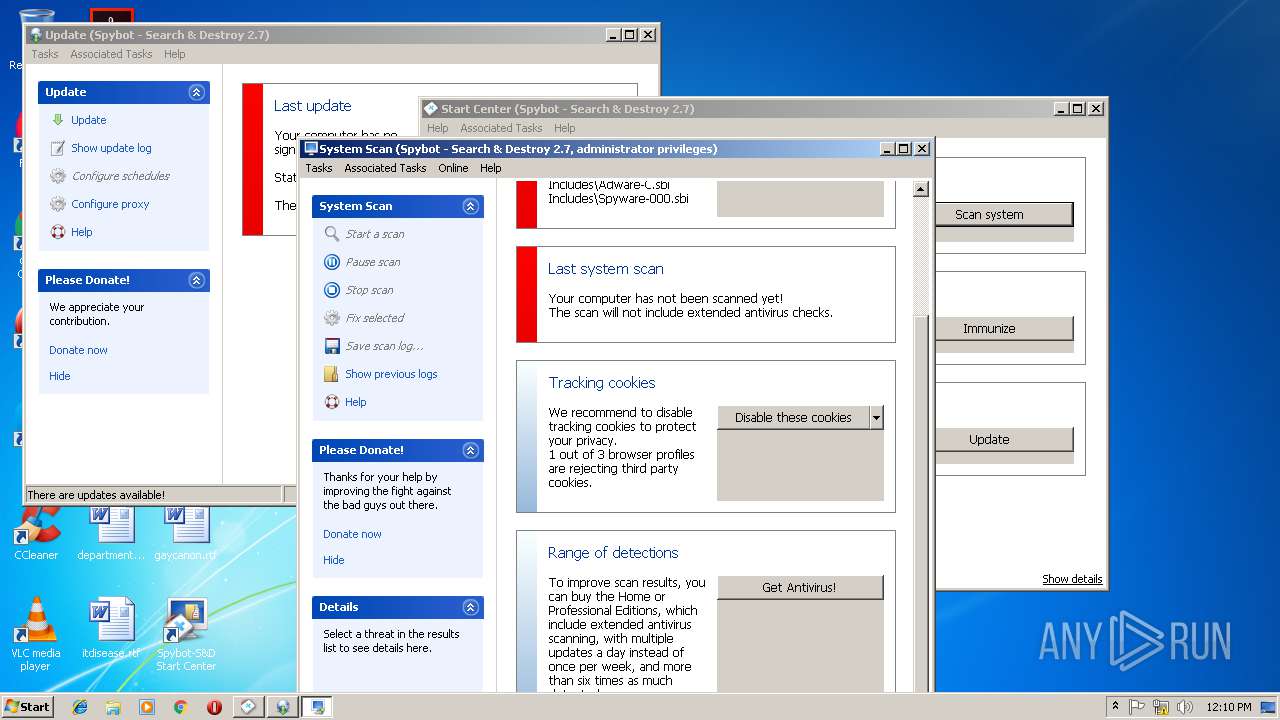Click the Configure proxy icon

click(x=58, y=204)
